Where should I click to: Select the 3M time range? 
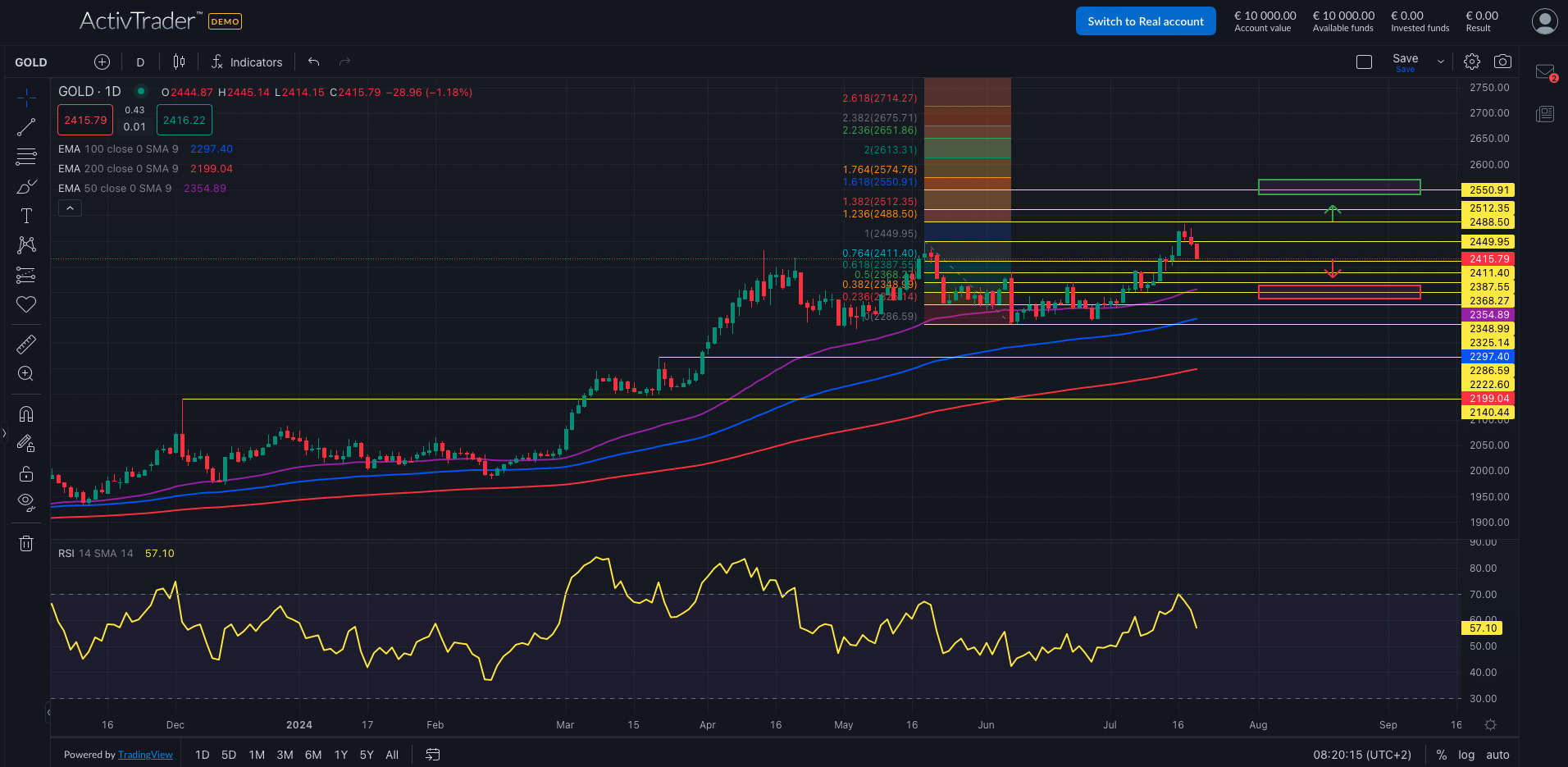285,755
